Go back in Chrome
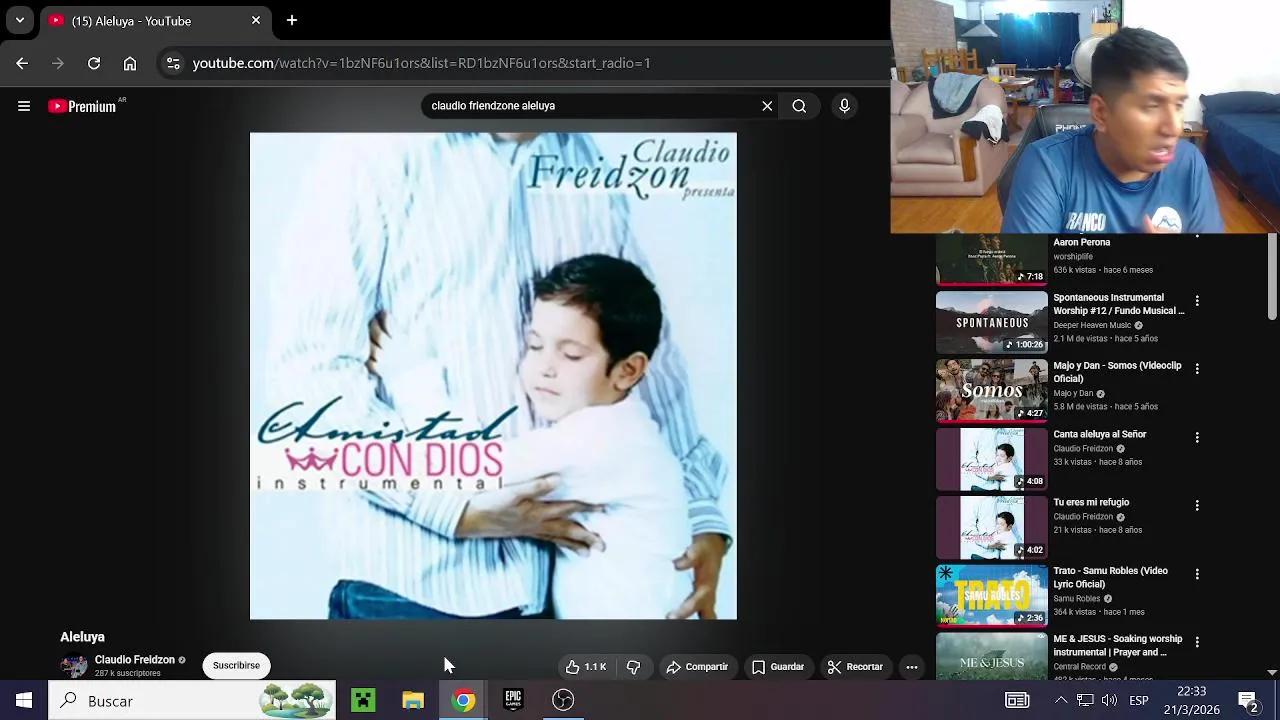The width and height of the screenshot is (1280, 720). (22, 63)
